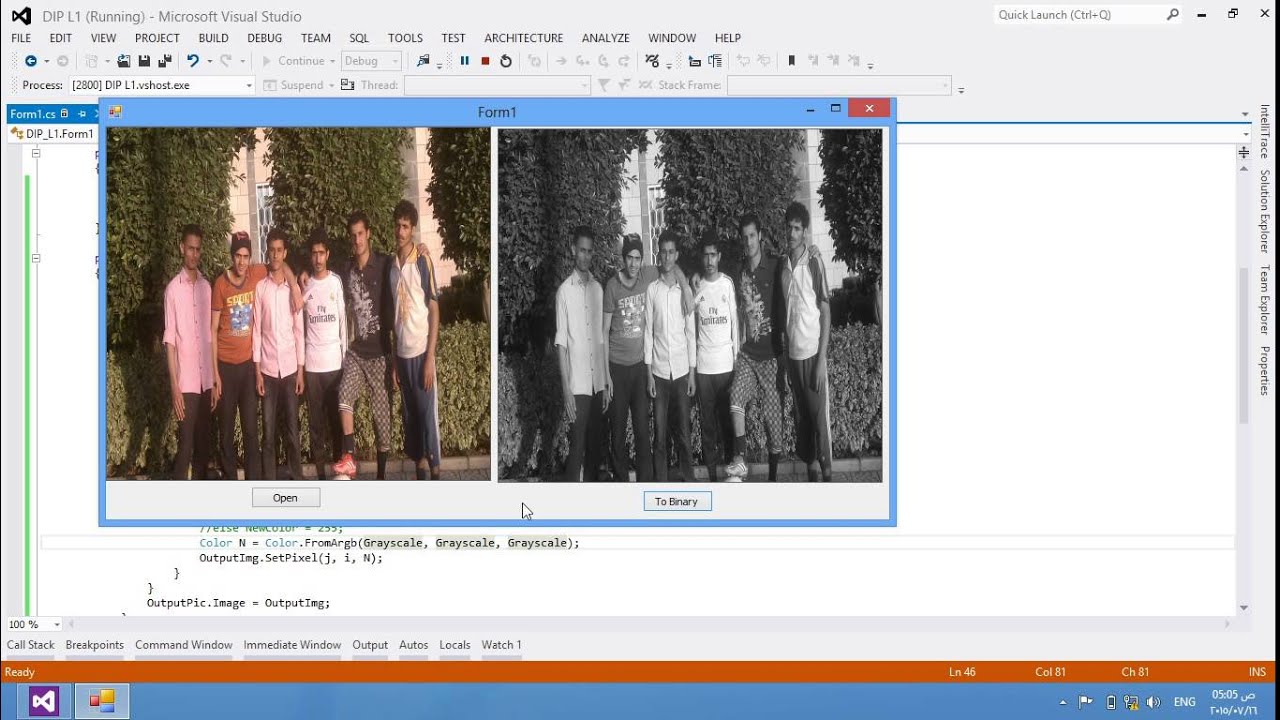Click the Toggle Pin icon on the Form1.cs tab

coord(82,114)
